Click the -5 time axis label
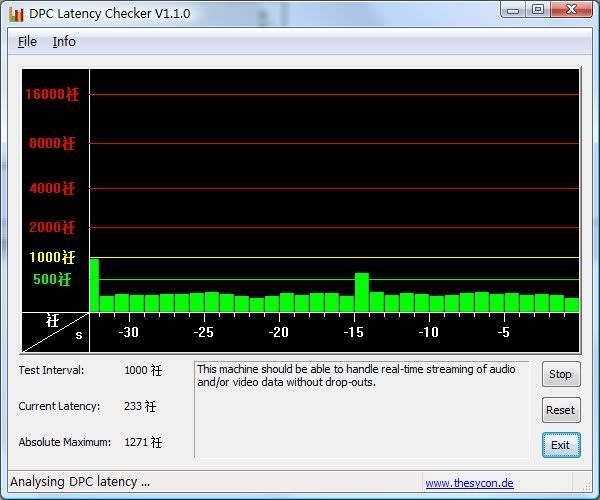This screenshot has height=500, width=600. (x=504, y=332)
